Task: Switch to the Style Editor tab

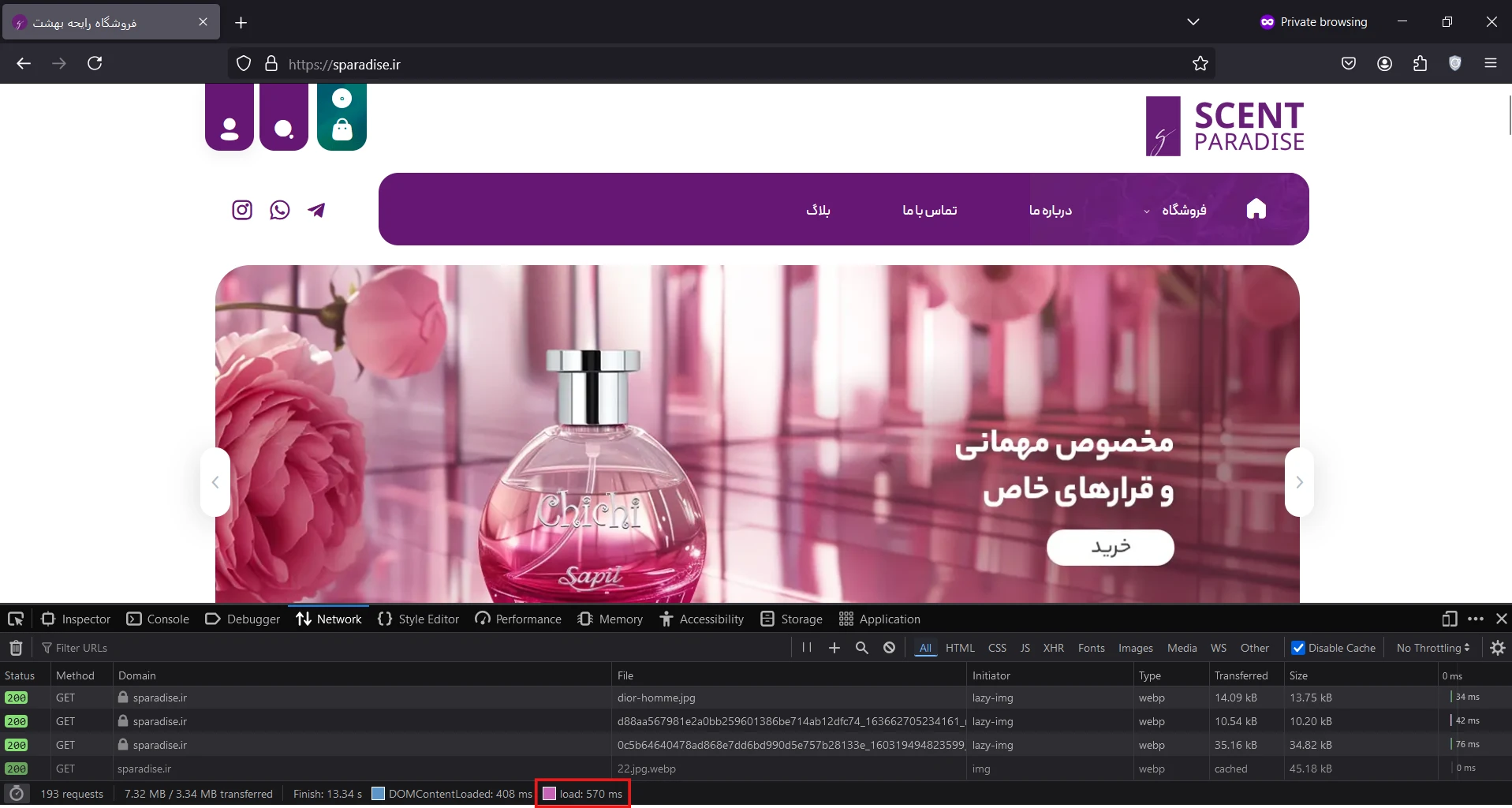Action: pyautogui.click(x=419, y=619)
